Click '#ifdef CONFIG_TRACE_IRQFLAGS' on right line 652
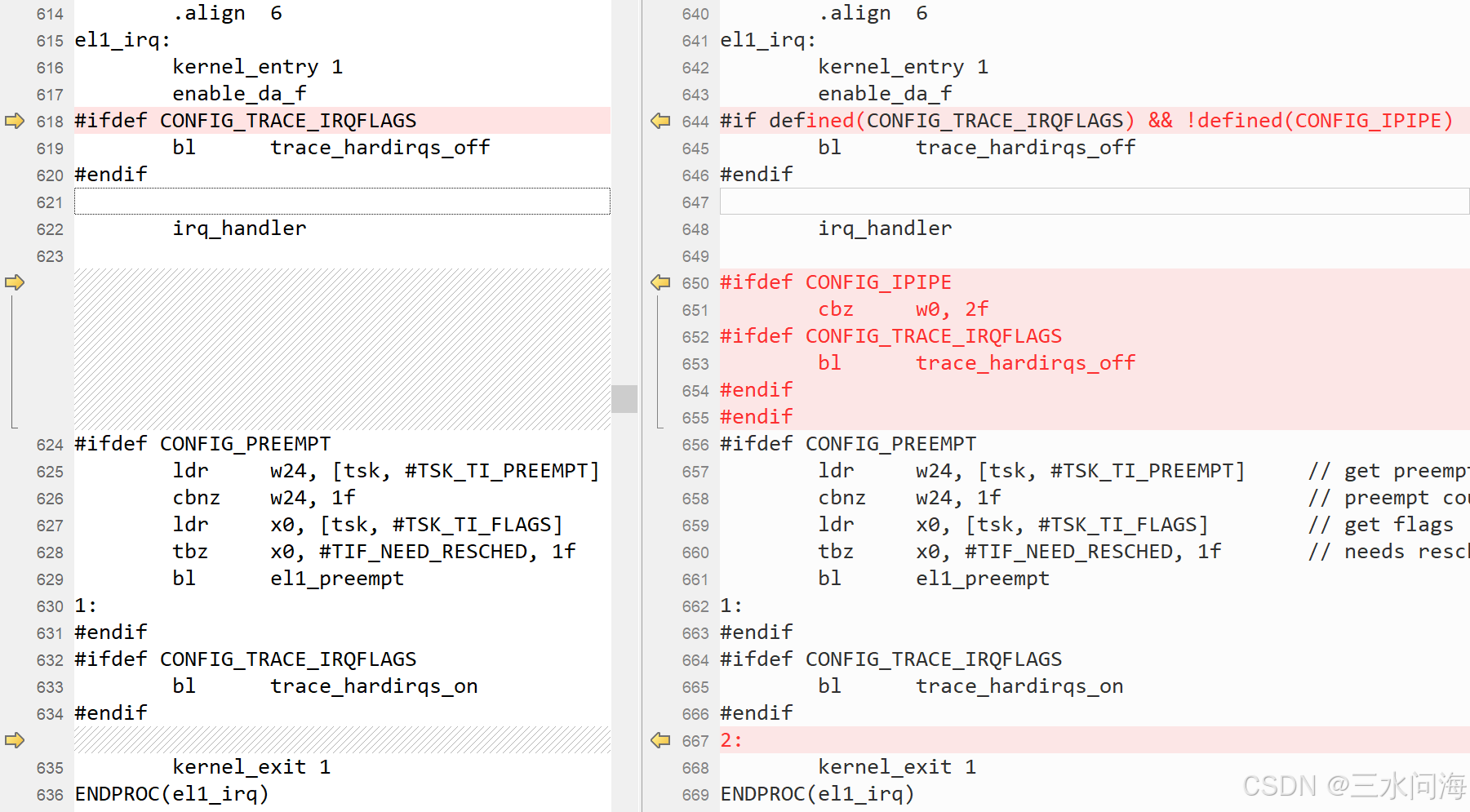 point(891,336)
